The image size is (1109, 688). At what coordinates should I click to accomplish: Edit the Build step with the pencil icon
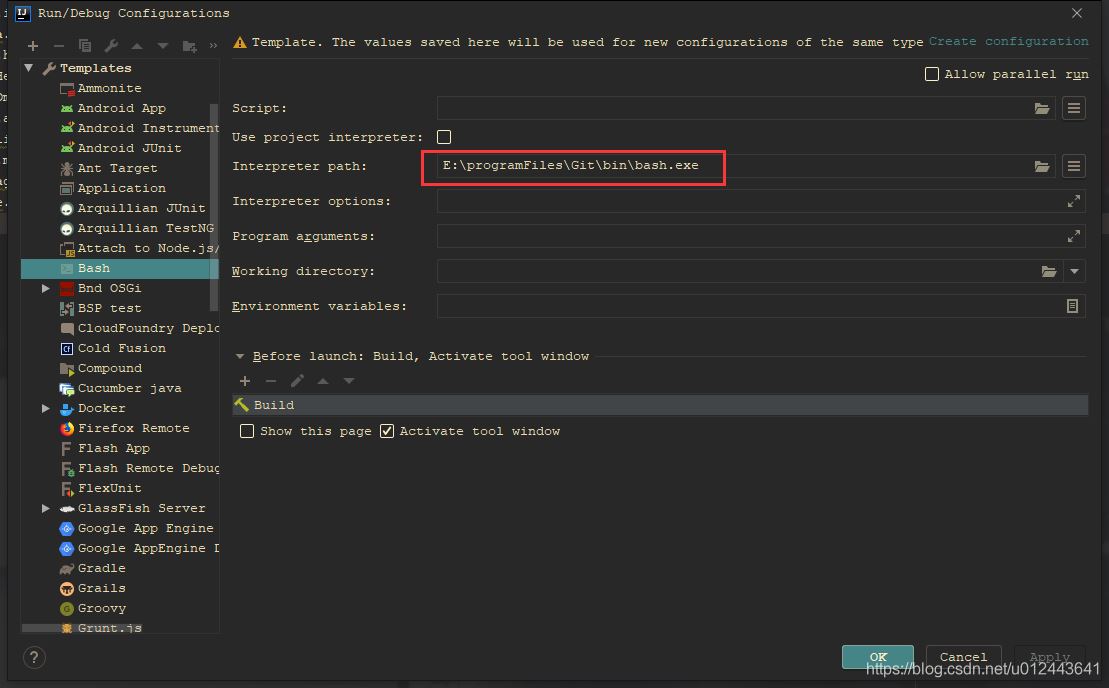295,381
